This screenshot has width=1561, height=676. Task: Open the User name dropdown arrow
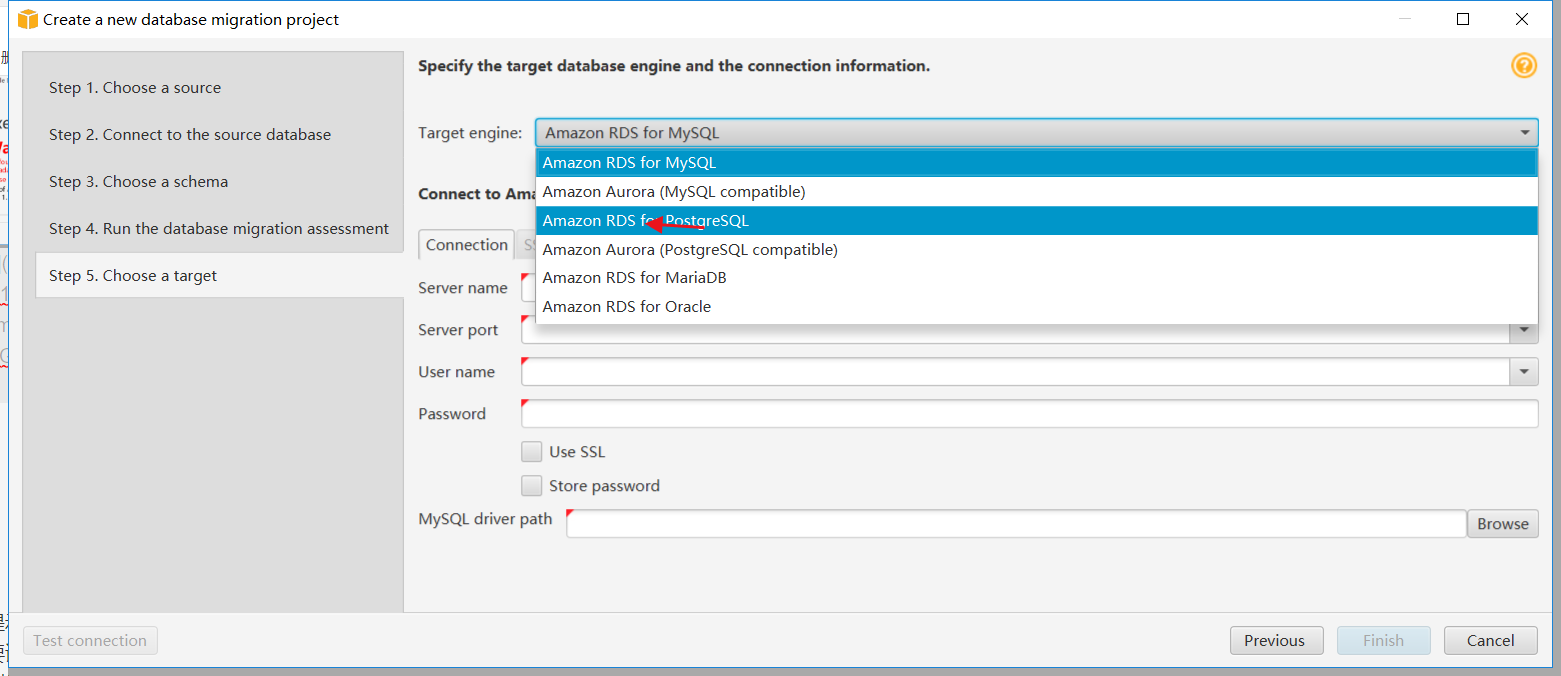point(1523,372)
